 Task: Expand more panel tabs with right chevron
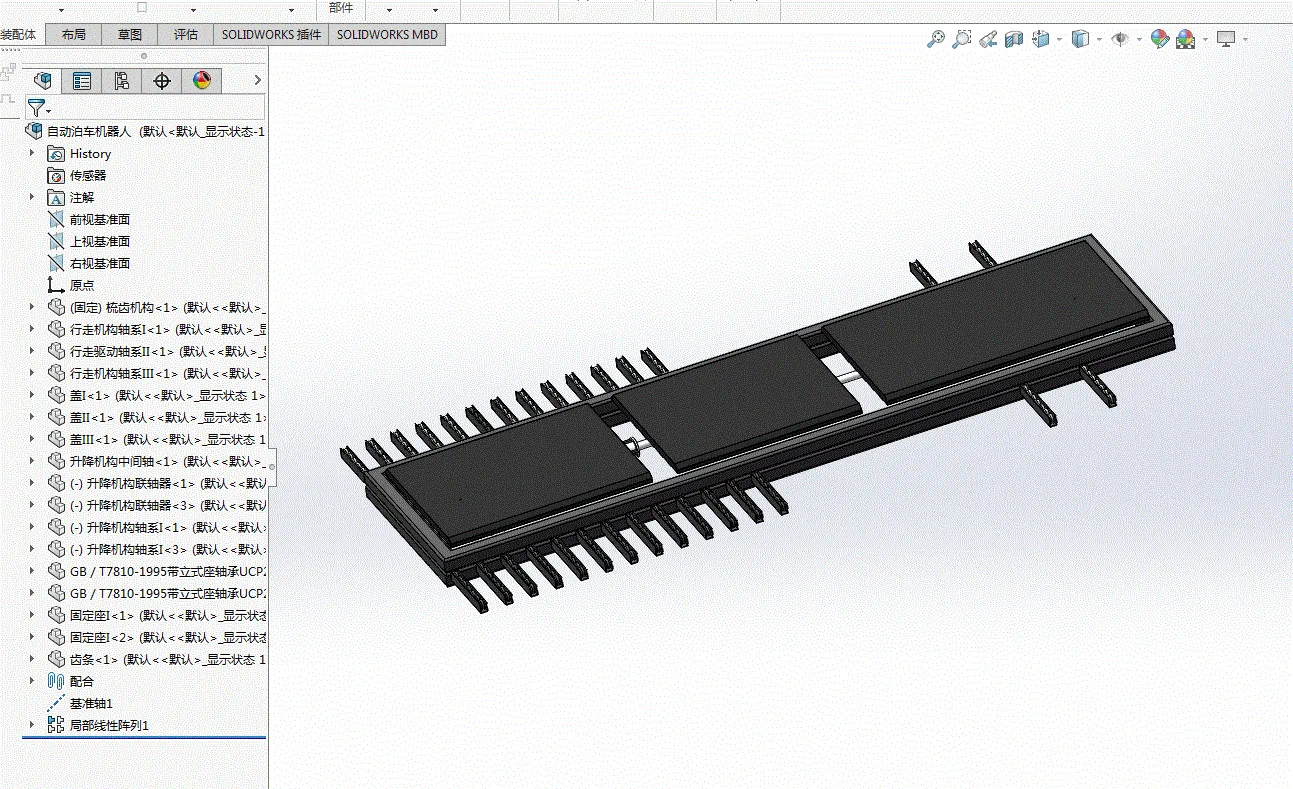coord(257,80)
